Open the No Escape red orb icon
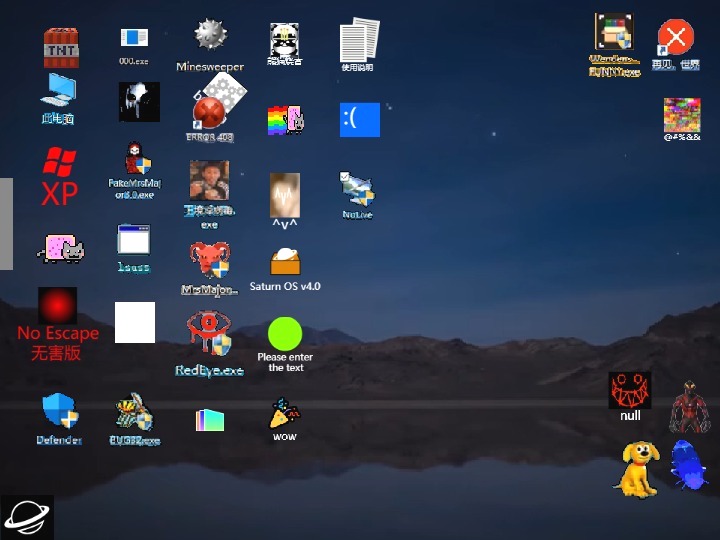 pos(58,306)
